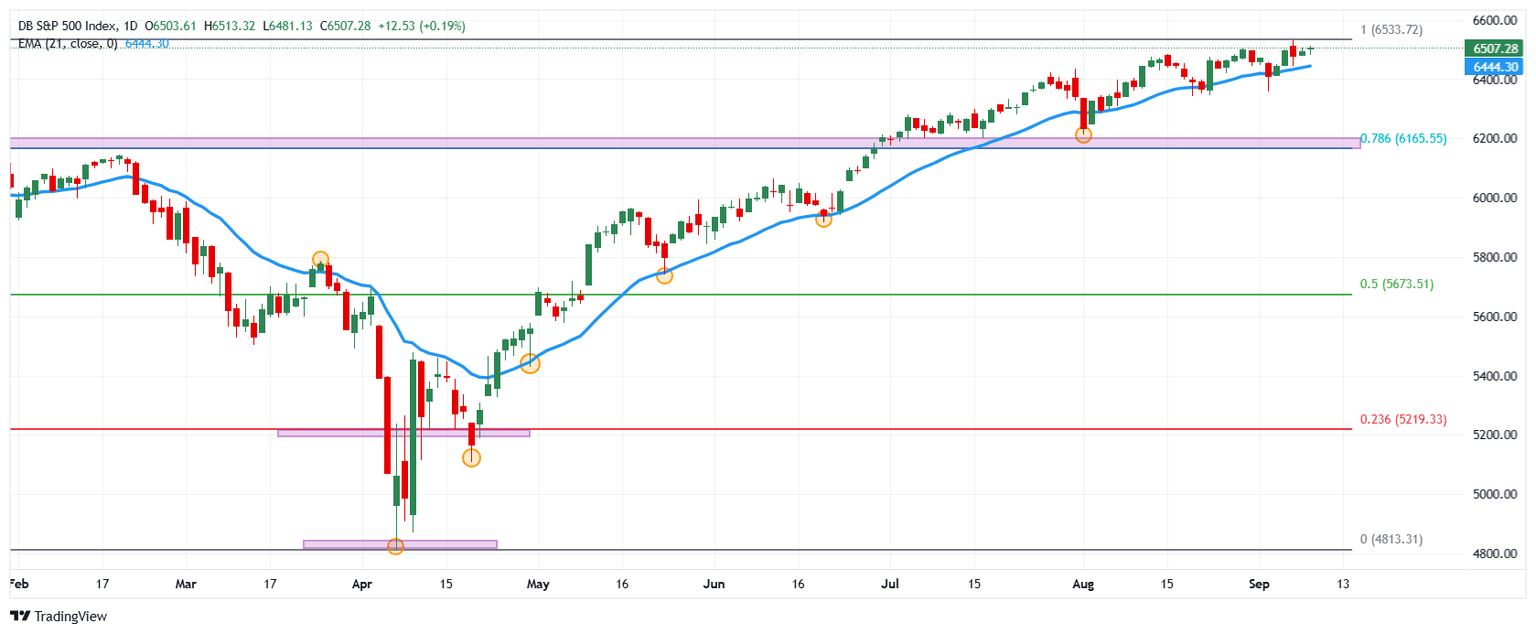Select the orange circle at the 4813 April low
This screenshot has width=1536, height=634.
pyautogui.click(x=395, y=546)
